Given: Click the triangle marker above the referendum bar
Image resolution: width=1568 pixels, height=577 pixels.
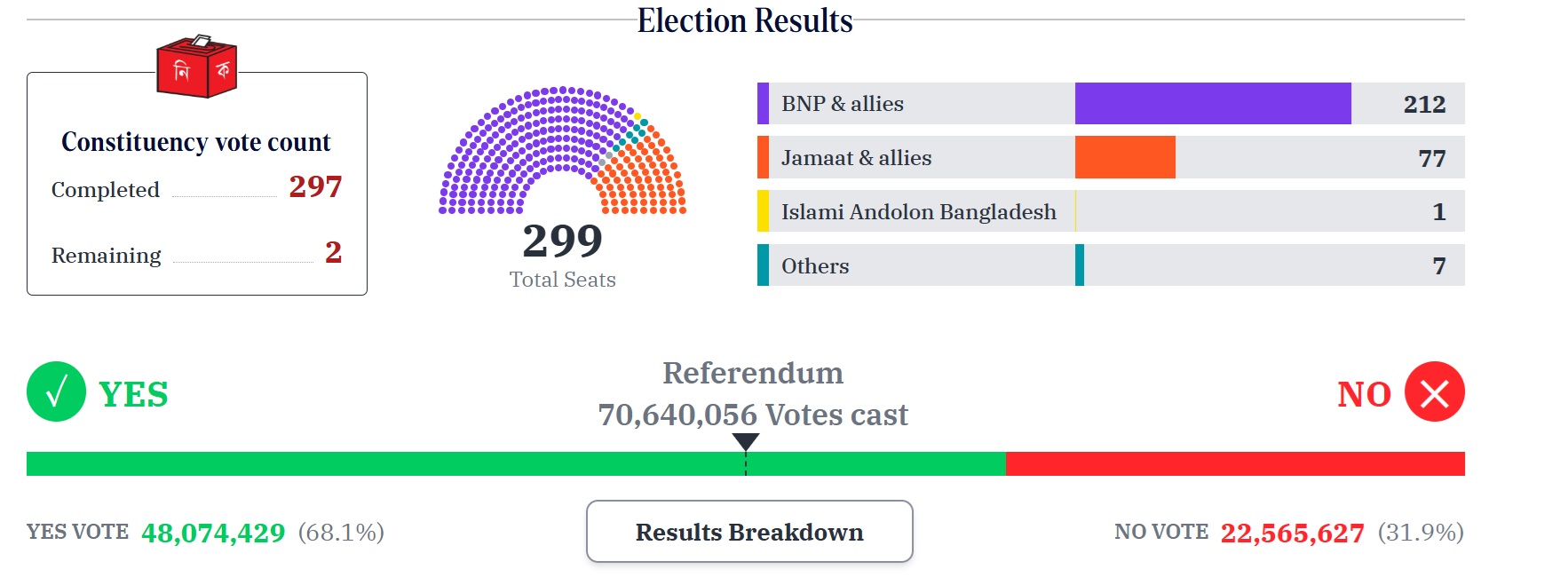Looking at the screenshot, I should 746,439.
